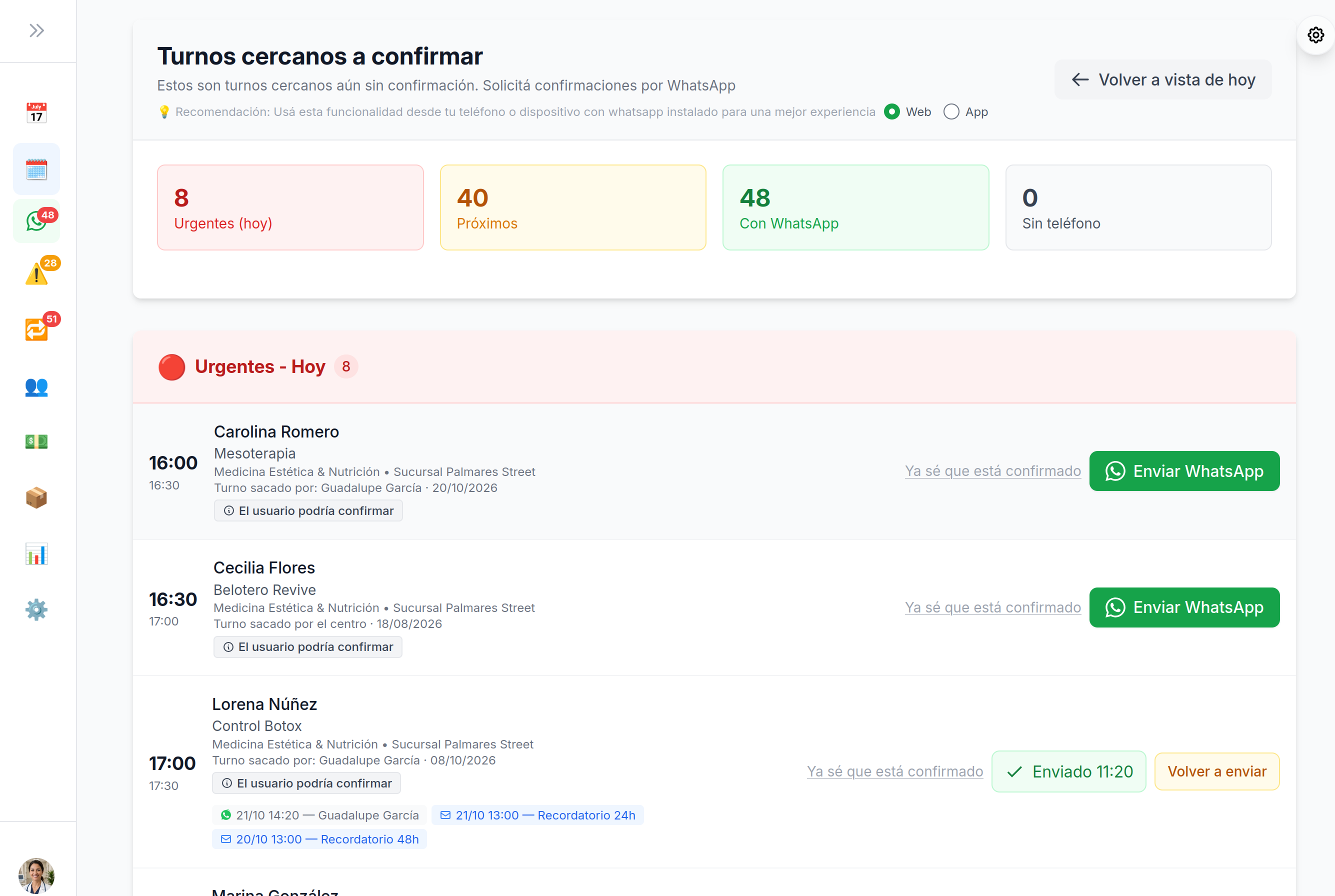
Task: Expand the sidebar with double chevron
Action: click(36, 30)
